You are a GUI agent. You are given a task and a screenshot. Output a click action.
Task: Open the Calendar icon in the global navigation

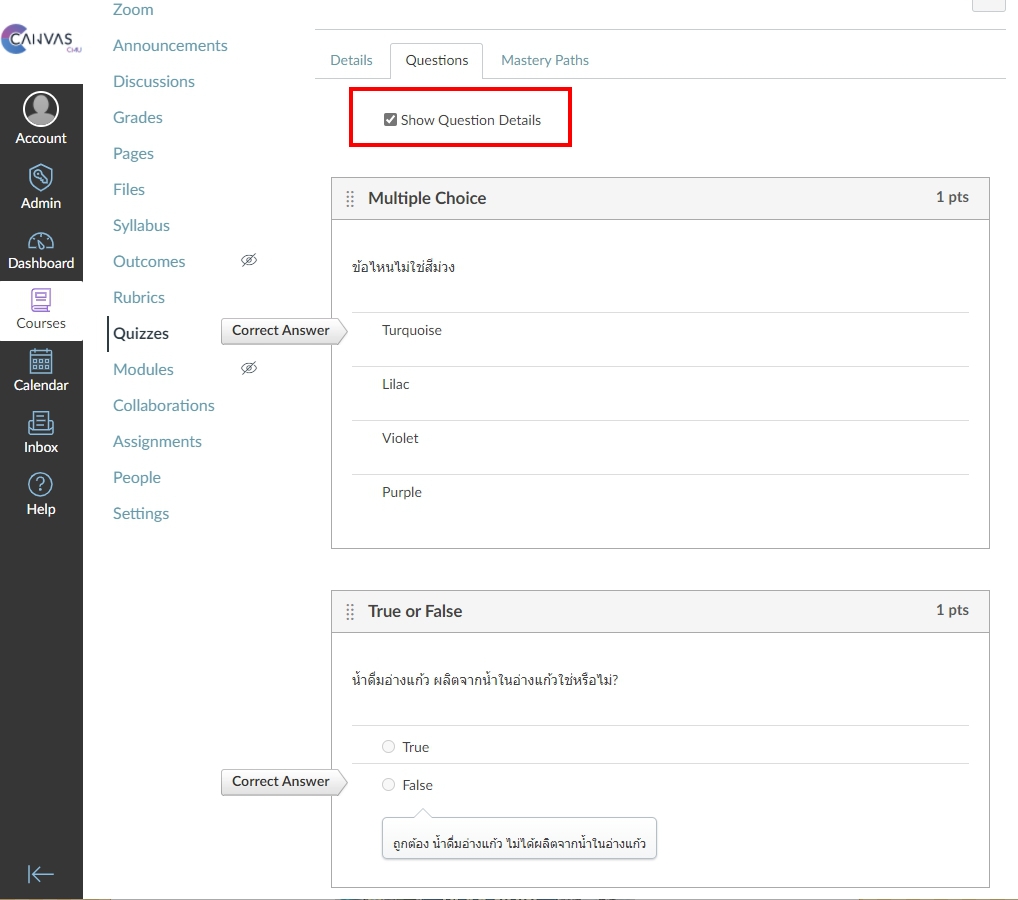click(41, 361)
